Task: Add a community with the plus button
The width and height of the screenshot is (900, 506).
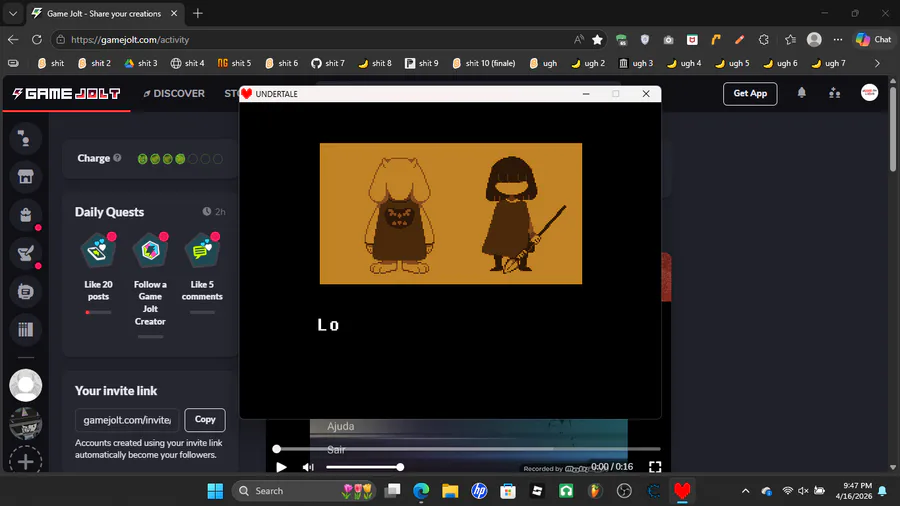Action: [25, 461]
